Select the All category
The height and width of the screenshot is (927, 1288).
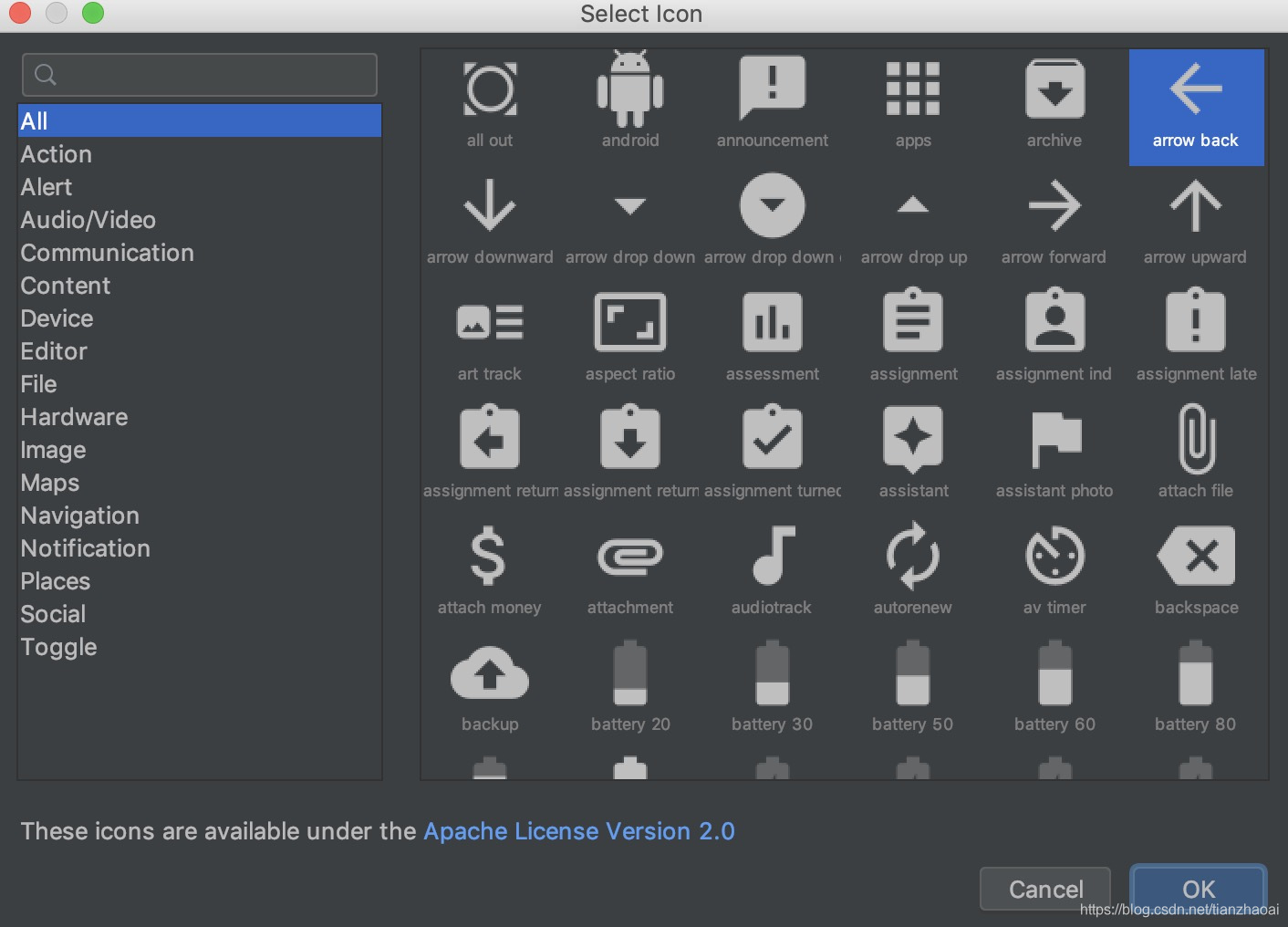tap(199, 121)
